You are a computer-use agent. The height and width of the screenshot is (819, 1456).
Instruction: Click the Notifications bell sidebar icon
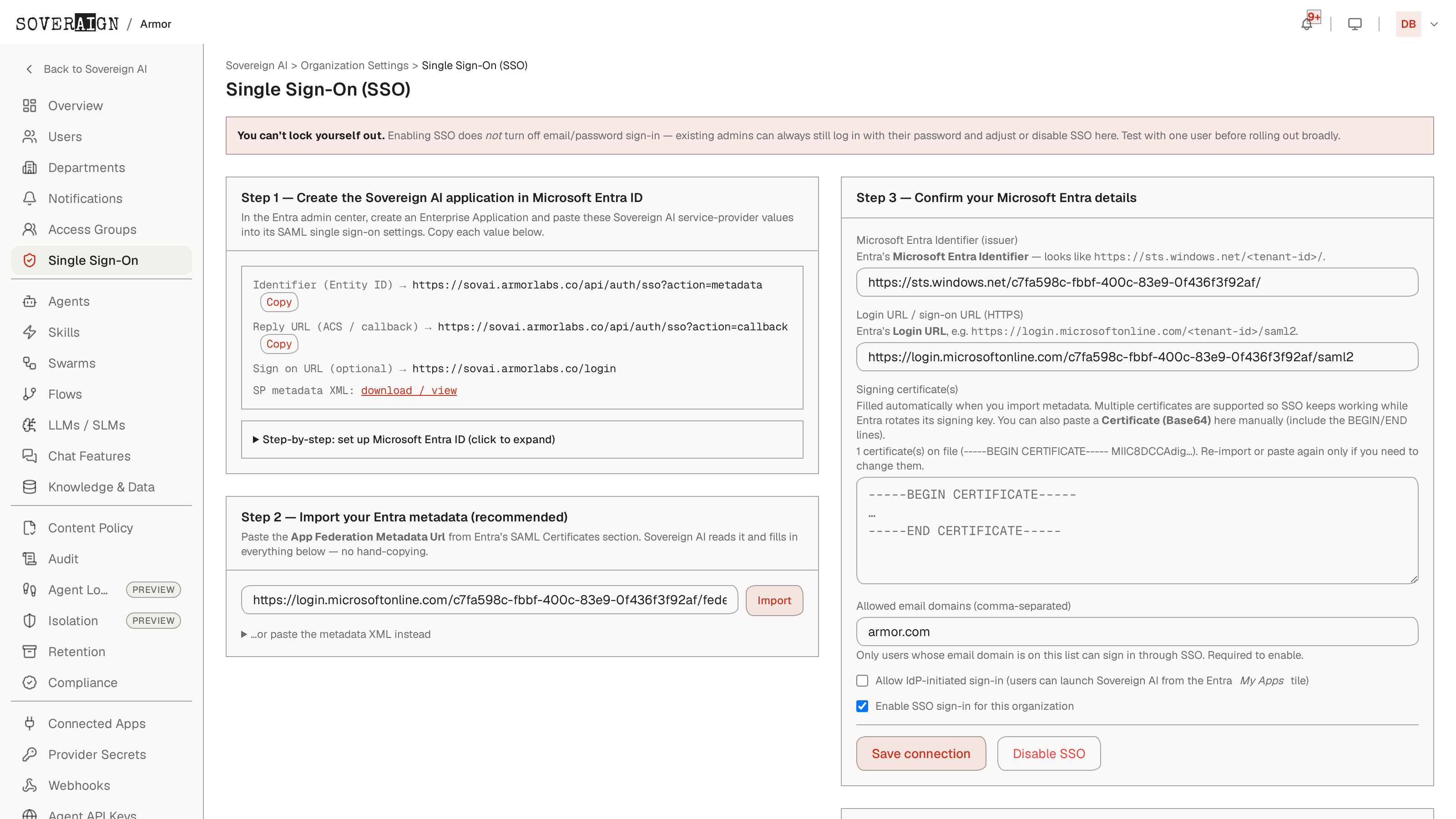pyautogui.click(x=30, y=198)
